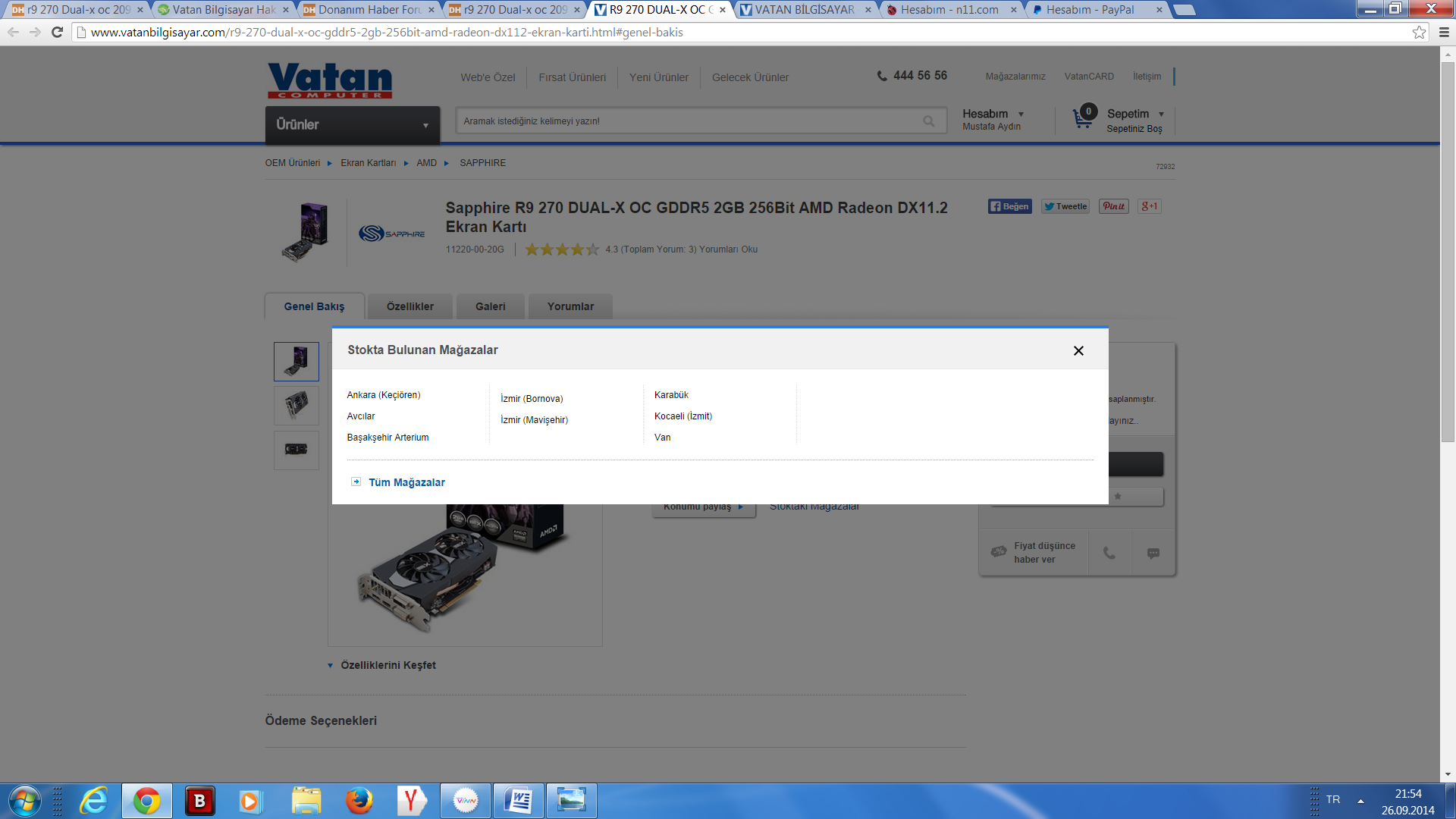Select the third gallery thumbnail
The image size is (1456, 819).
pyautogui.click(x=297, y=450)
